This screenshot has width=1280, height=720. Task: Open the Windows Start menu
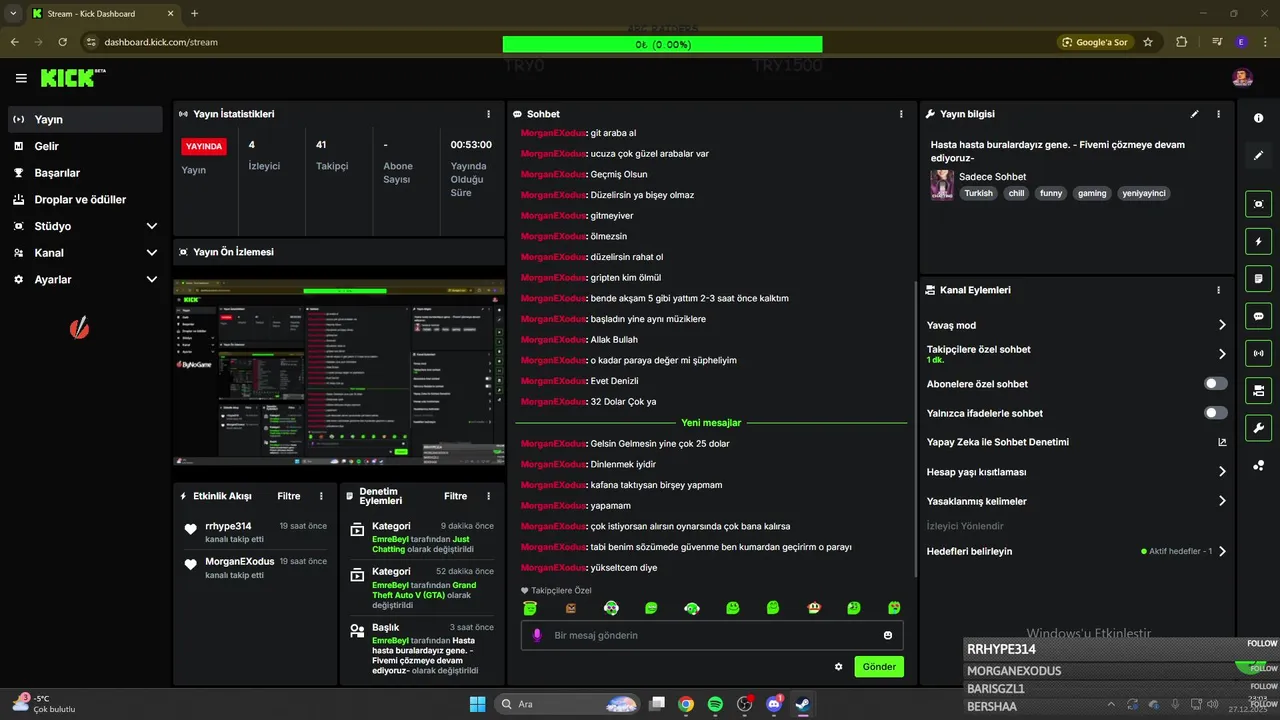click(x=477, y=704)
